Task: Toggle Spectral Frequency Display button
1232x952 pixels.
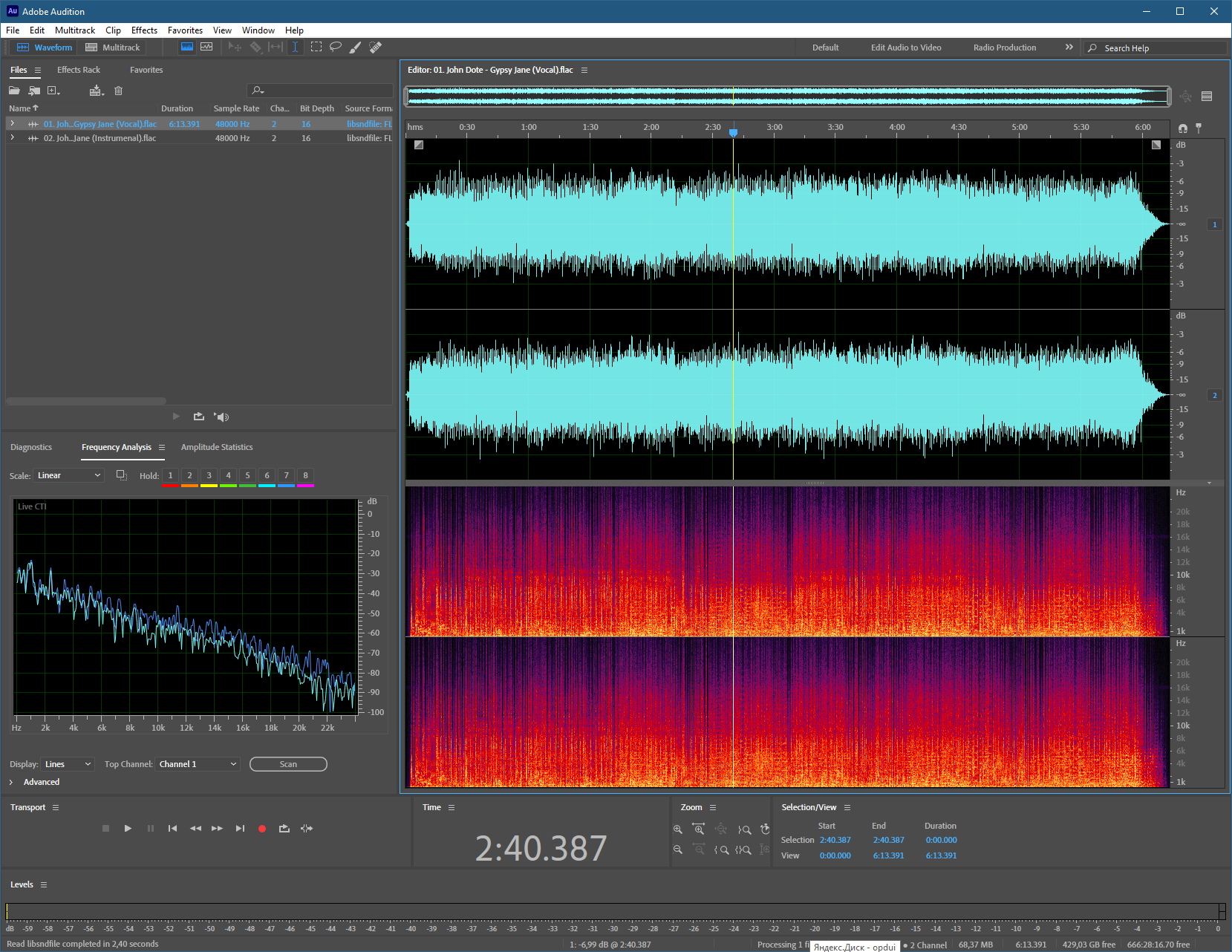Action: coord(187,47)
